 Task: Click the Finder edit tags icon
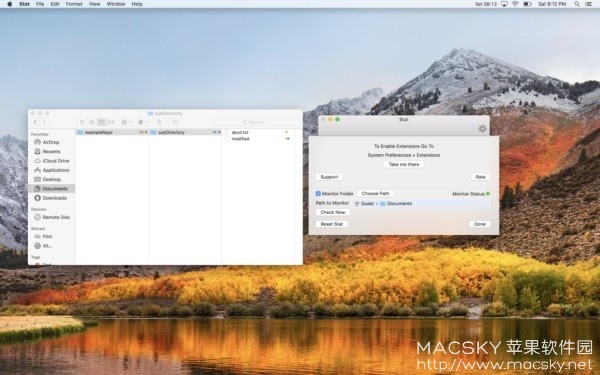pos(176,122)
